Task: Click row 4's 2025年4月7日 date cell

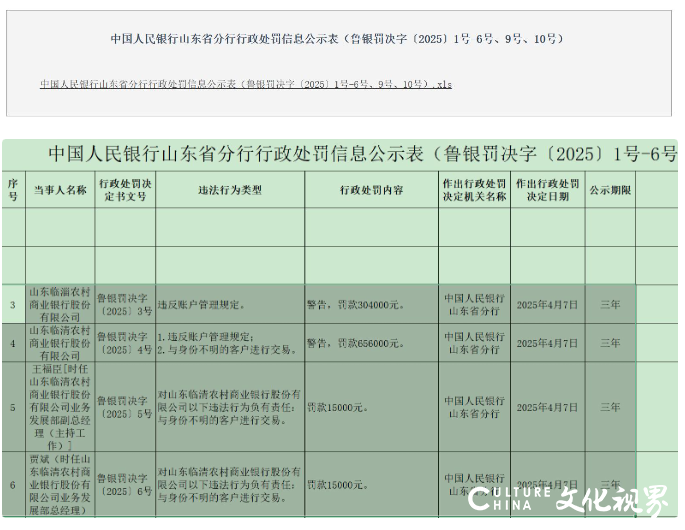Action: [548, 343]
